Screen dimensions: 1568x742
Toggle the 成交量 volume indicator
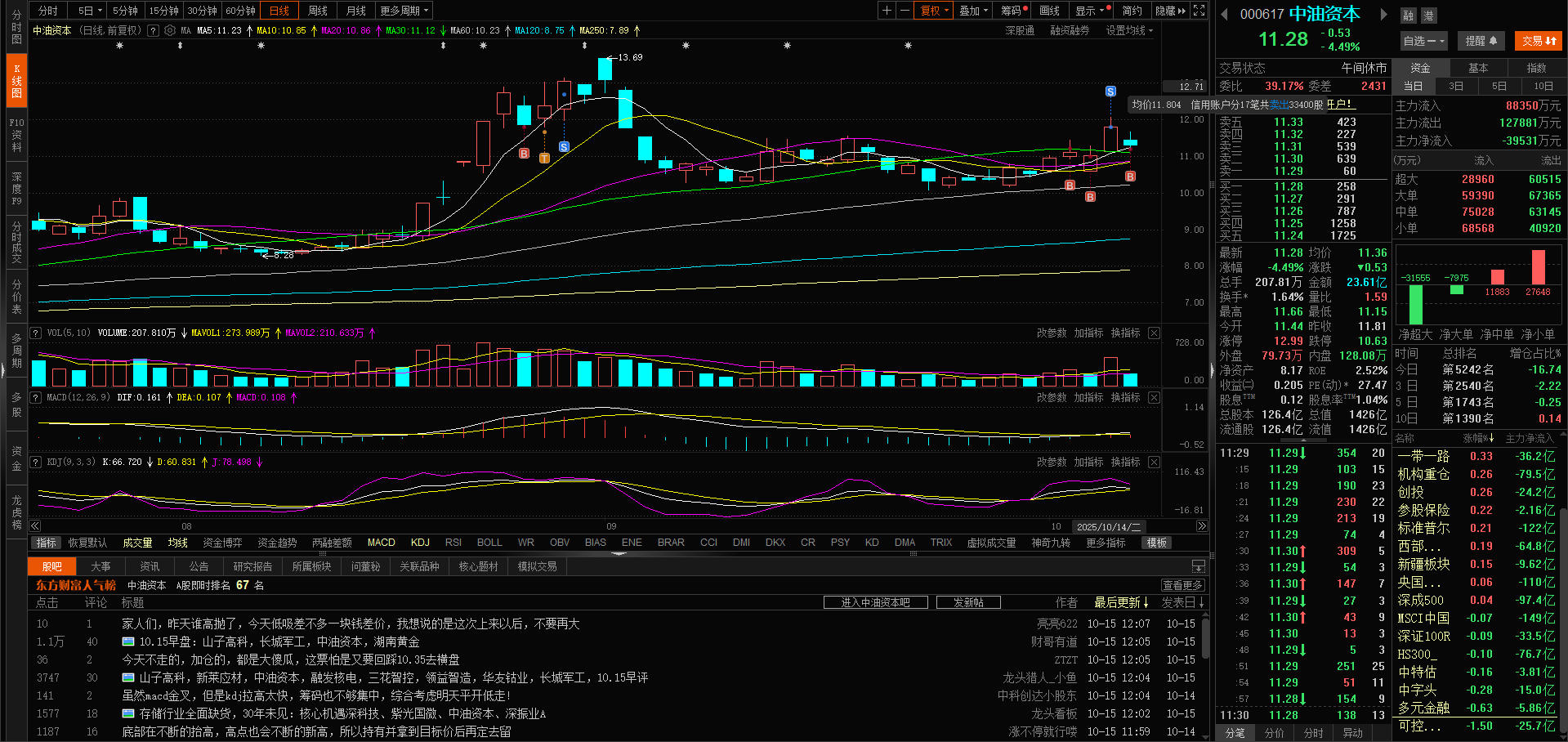pyautogui.click(x=137, y=543)
